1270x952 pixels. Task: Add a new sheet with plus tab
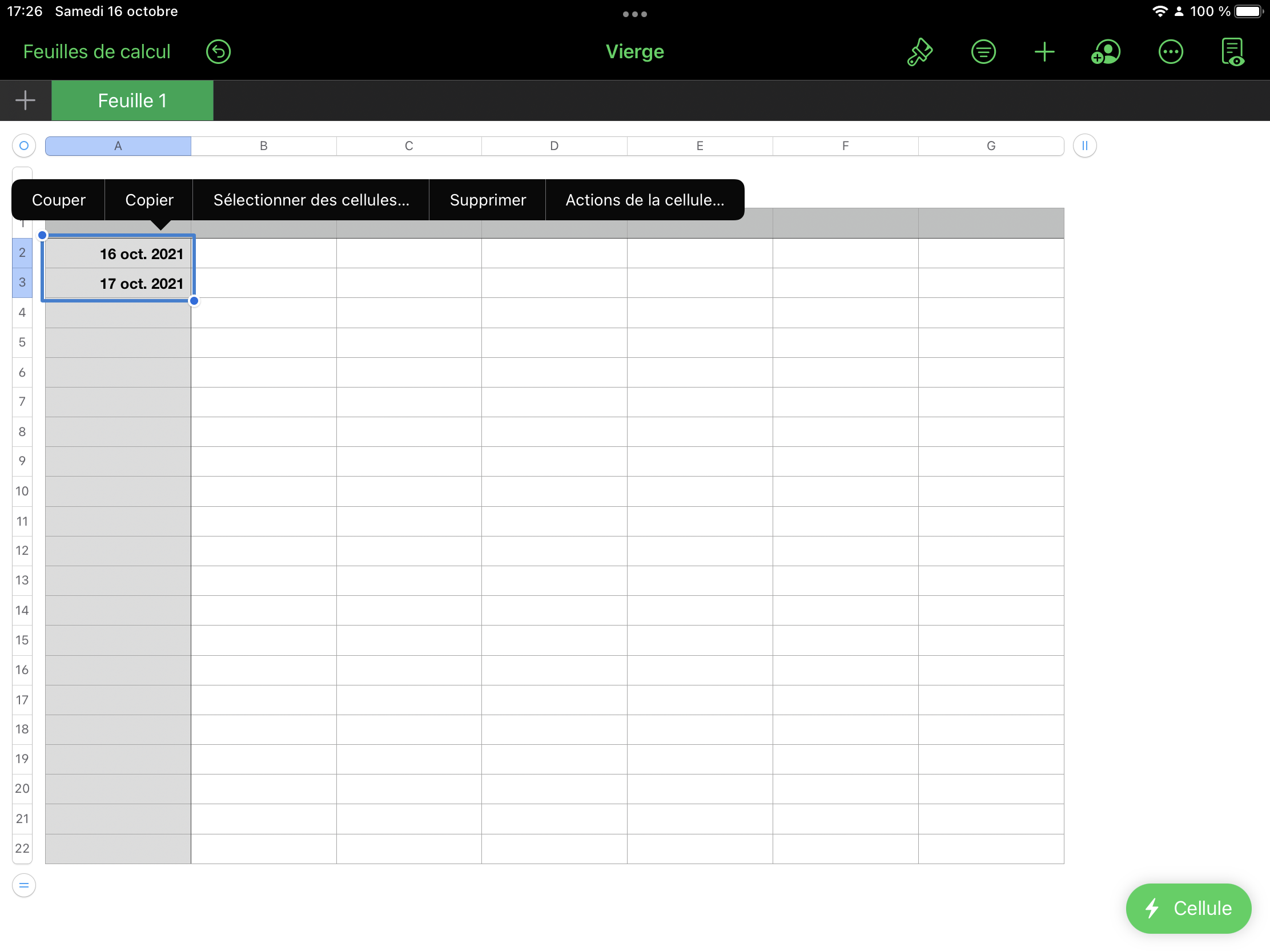pos(25,100)
